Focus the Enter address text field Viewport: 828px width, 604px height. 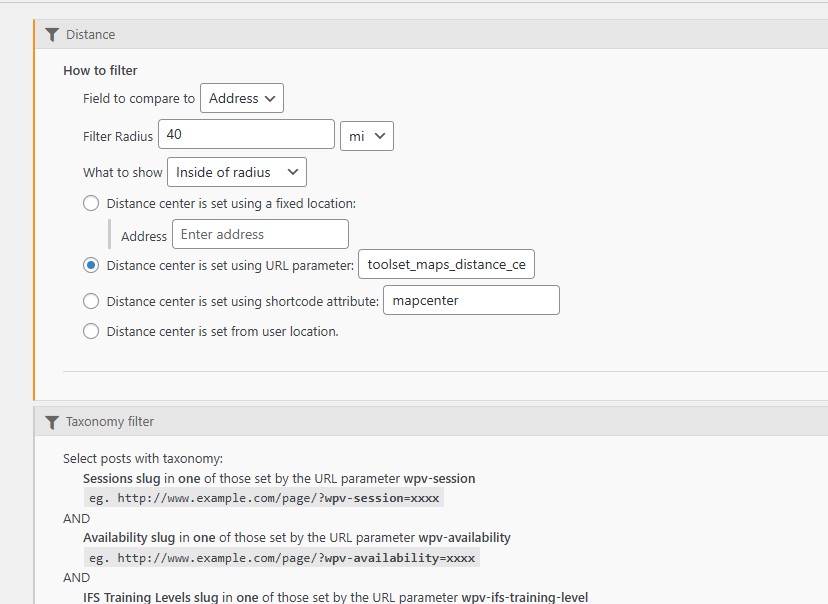260,235
